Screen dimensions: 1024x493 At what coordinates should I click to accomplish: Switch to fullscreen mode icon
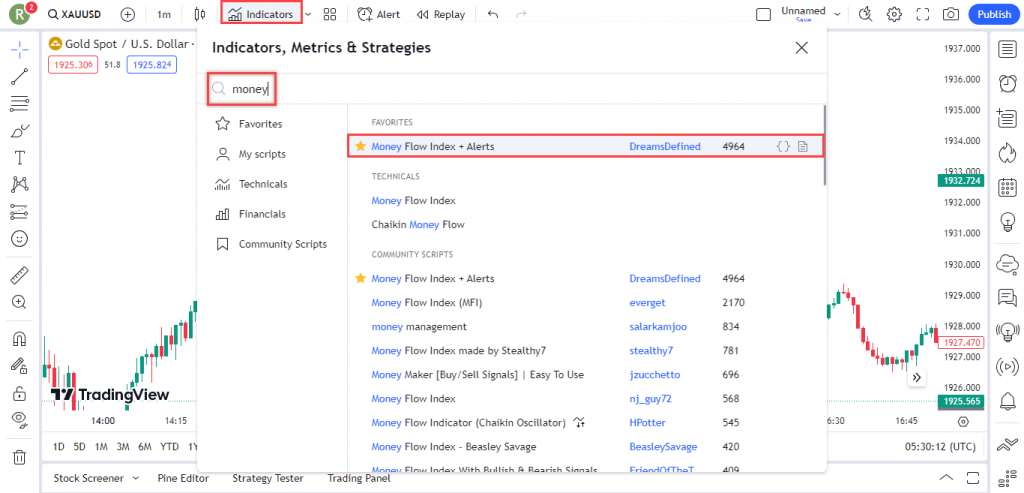pyautogui.click(x=923, y=14)
